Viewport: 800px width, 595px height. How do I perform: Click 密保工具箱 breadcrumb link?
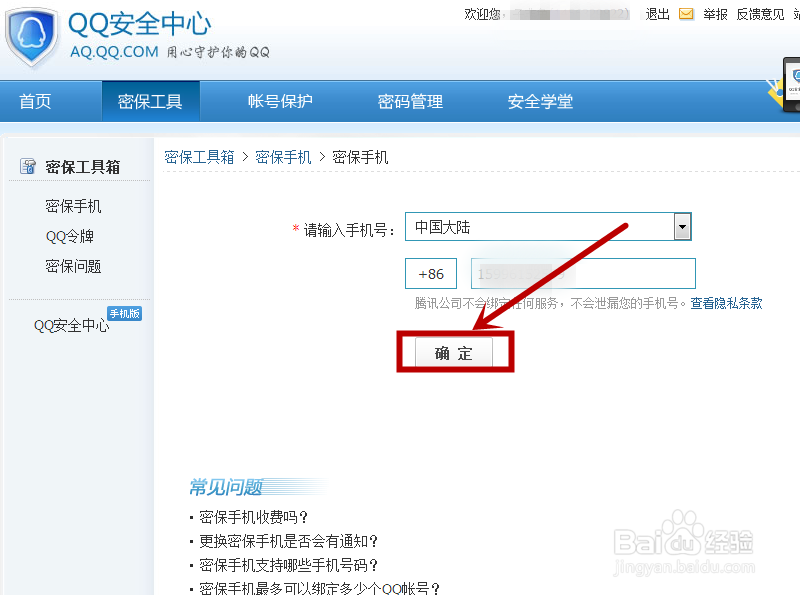click(199, 157)
